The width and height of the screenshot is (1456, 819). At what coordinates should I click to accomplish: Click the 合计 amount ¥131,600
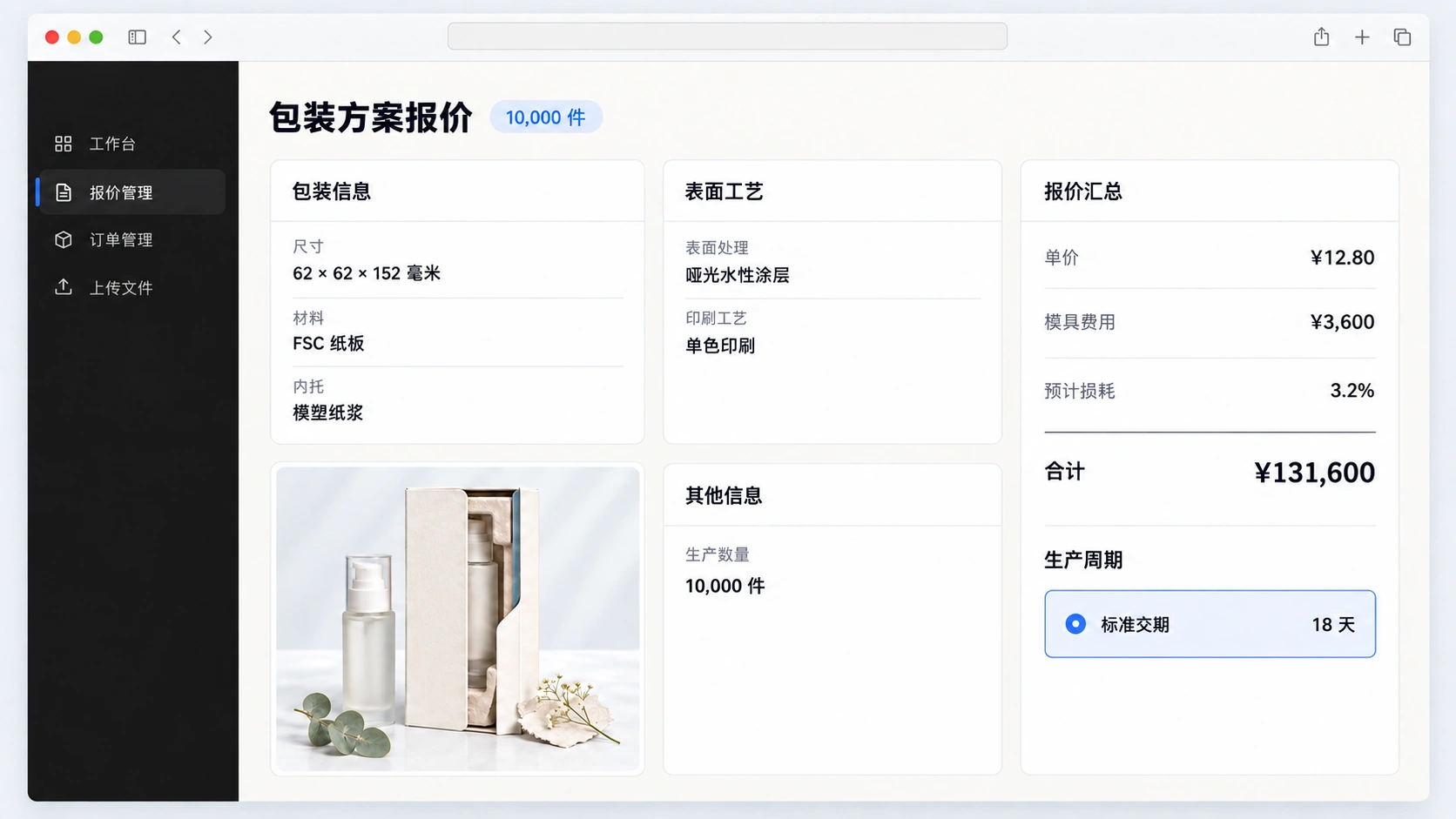click(1314, 473)
